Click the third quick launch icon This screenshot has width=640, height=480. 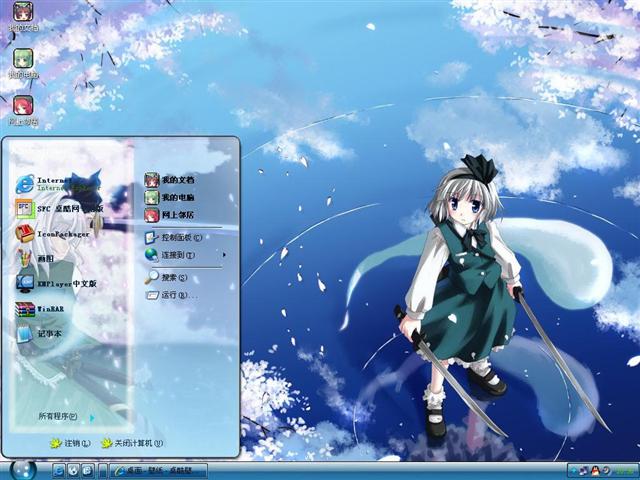(x=87, y=471)
